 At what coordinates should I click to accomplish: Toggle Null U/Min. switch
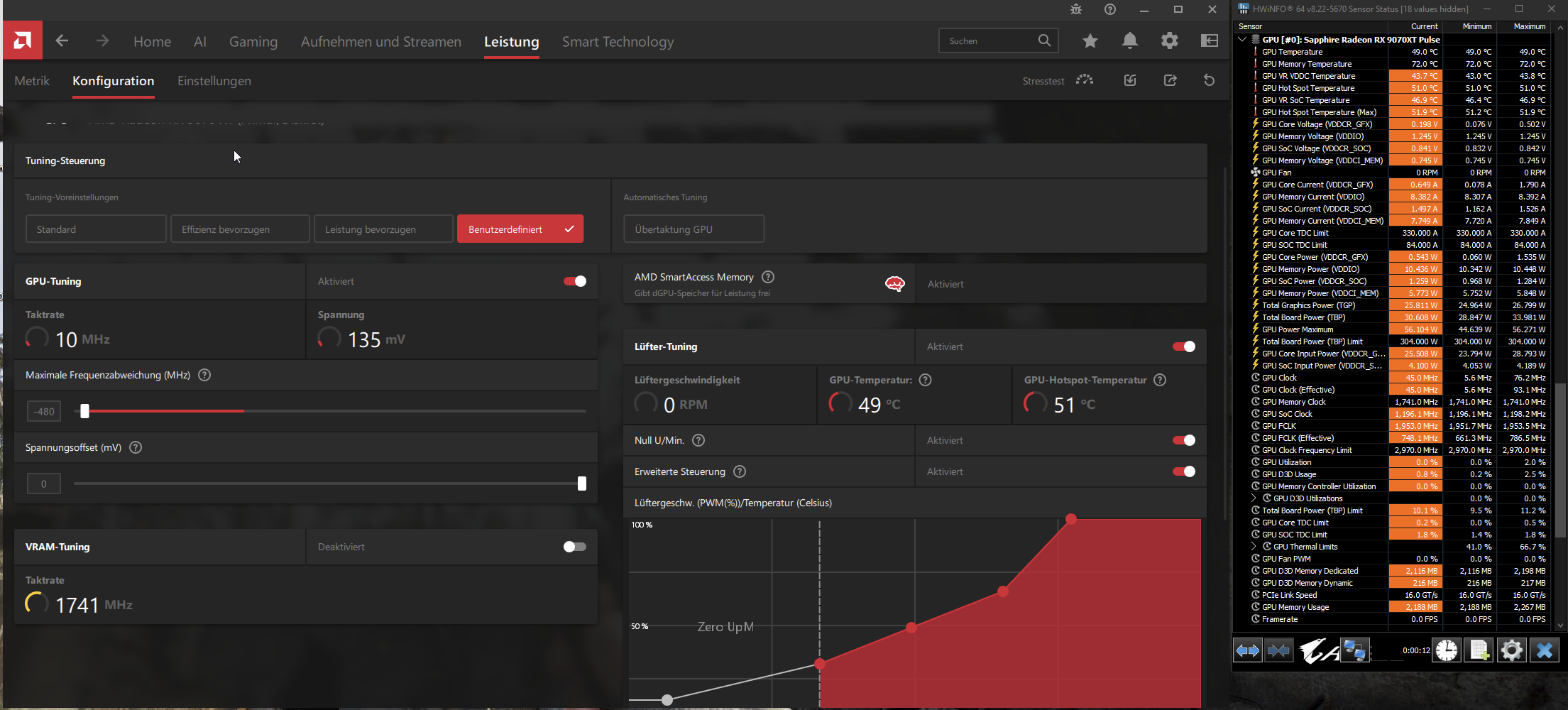[1184, 440]
